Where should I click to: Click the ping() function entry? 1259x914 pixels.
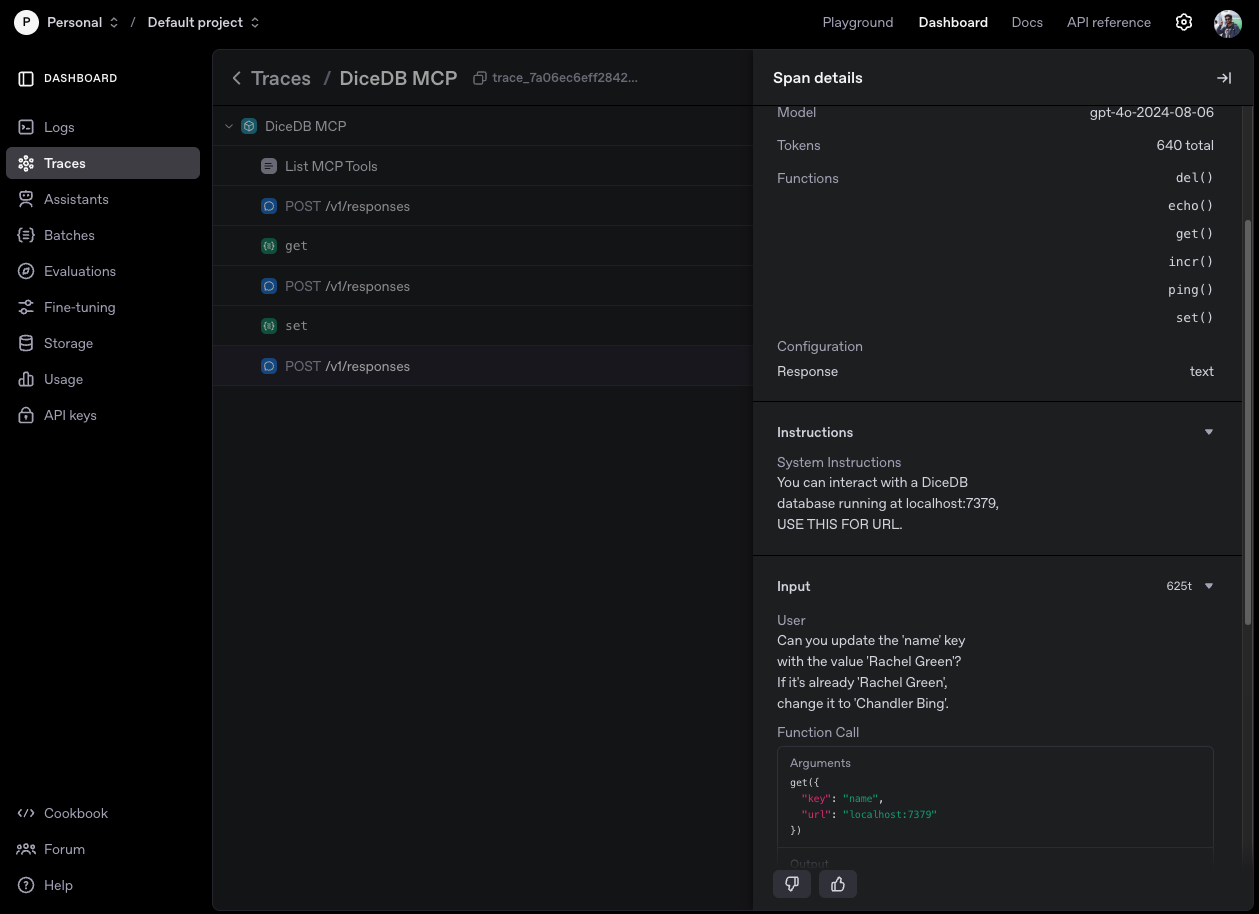pyautogui.click(x=1191, y=290)
